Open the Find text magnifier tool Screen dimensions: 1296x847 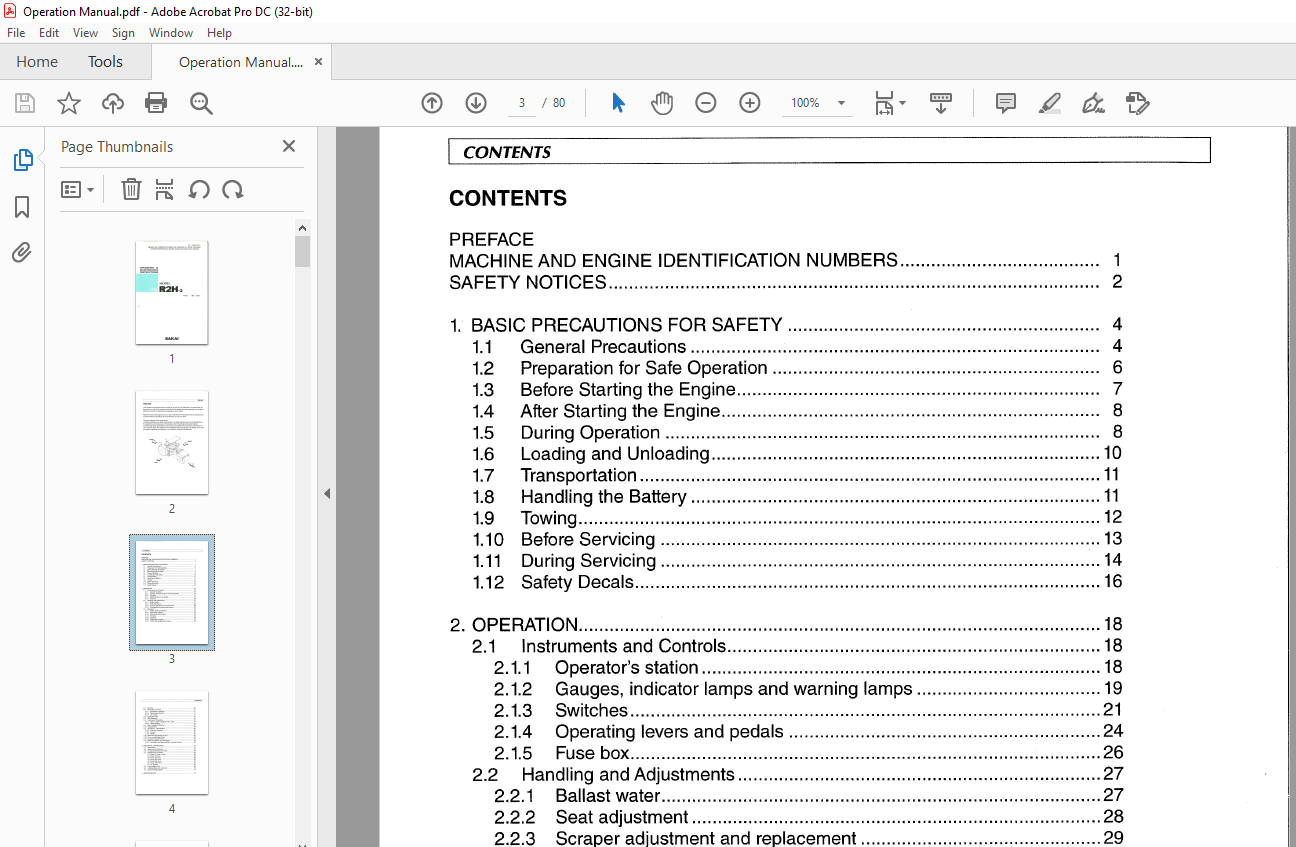[x=201, y=103]
